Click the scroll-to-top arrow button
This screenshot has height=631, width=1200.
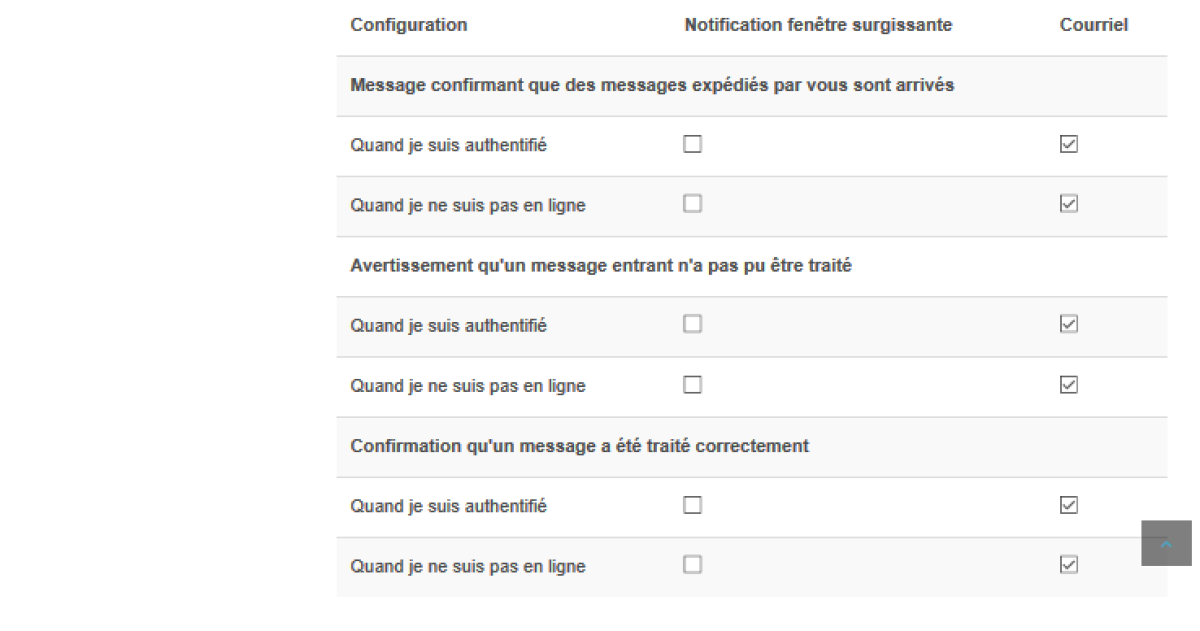(1165, 543)
